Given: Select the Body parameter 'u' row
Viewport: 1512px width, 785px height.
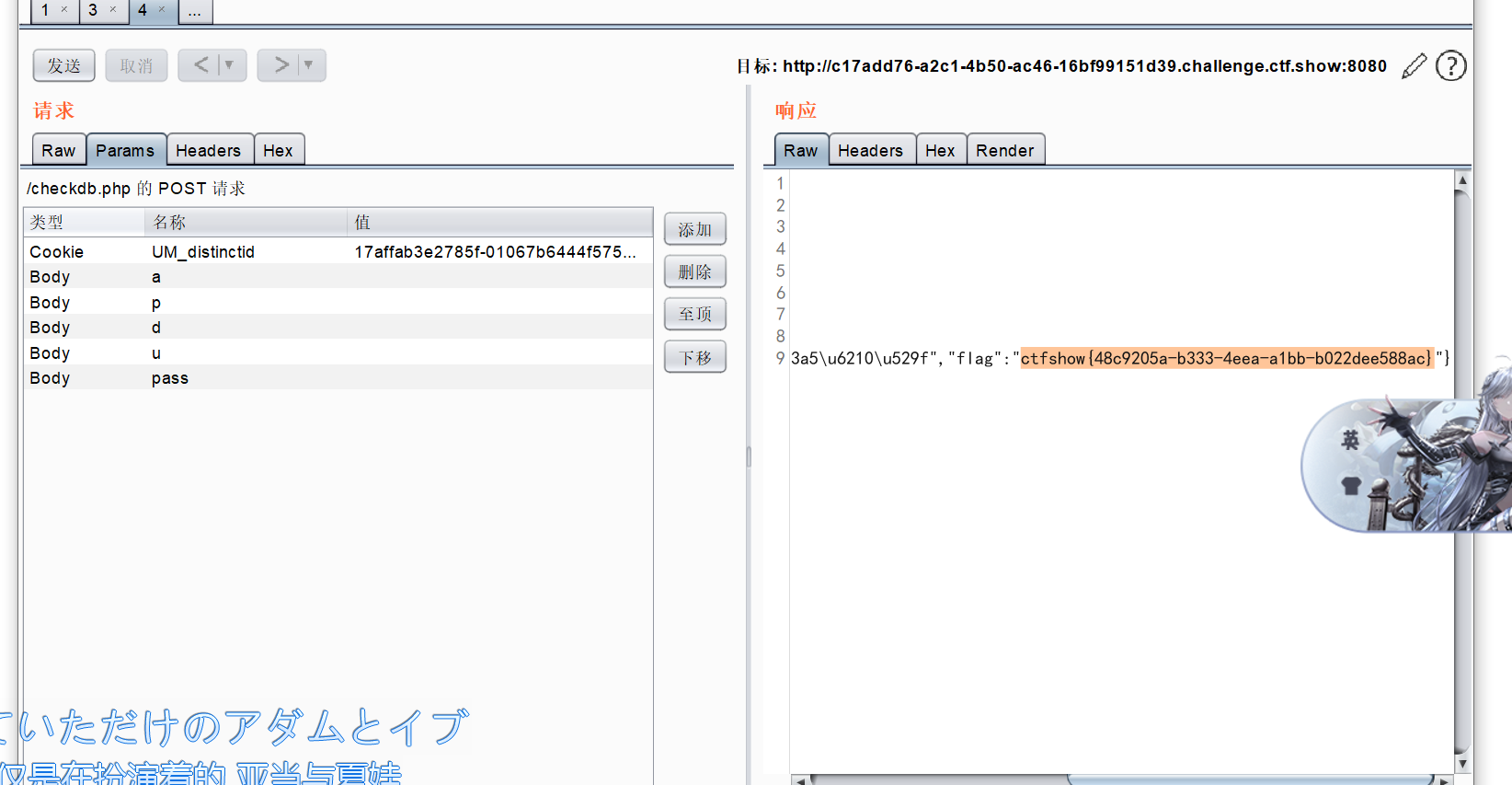Looking at the screenshot, I should click(x=338, y=352).
